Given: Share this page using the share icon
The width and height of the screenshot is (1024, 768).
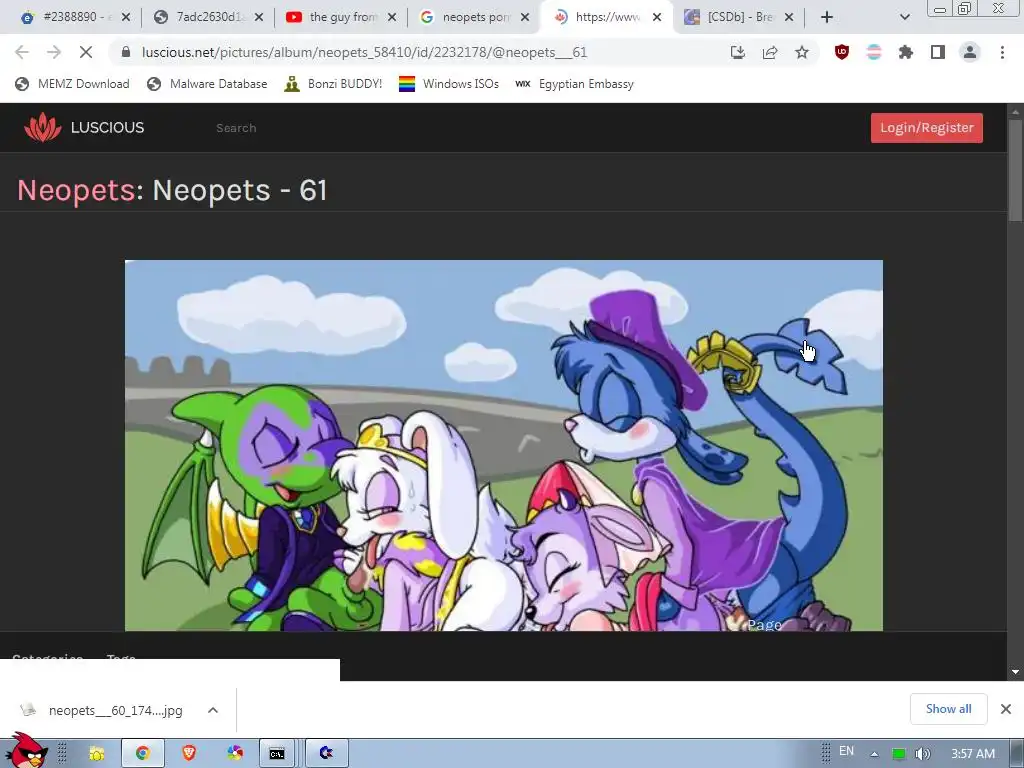Looking at the screenshot, I should pyautogui.click(x=770, y=52).
